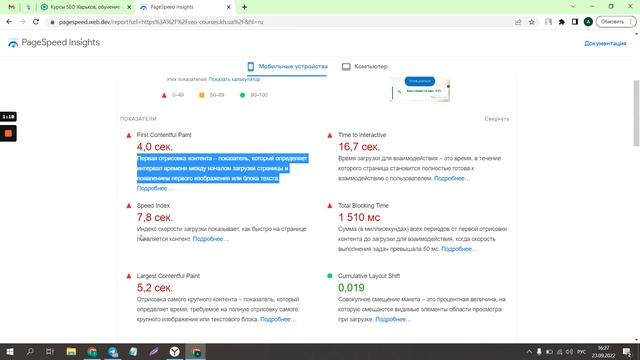Open the Документация link

click(605, 43)
